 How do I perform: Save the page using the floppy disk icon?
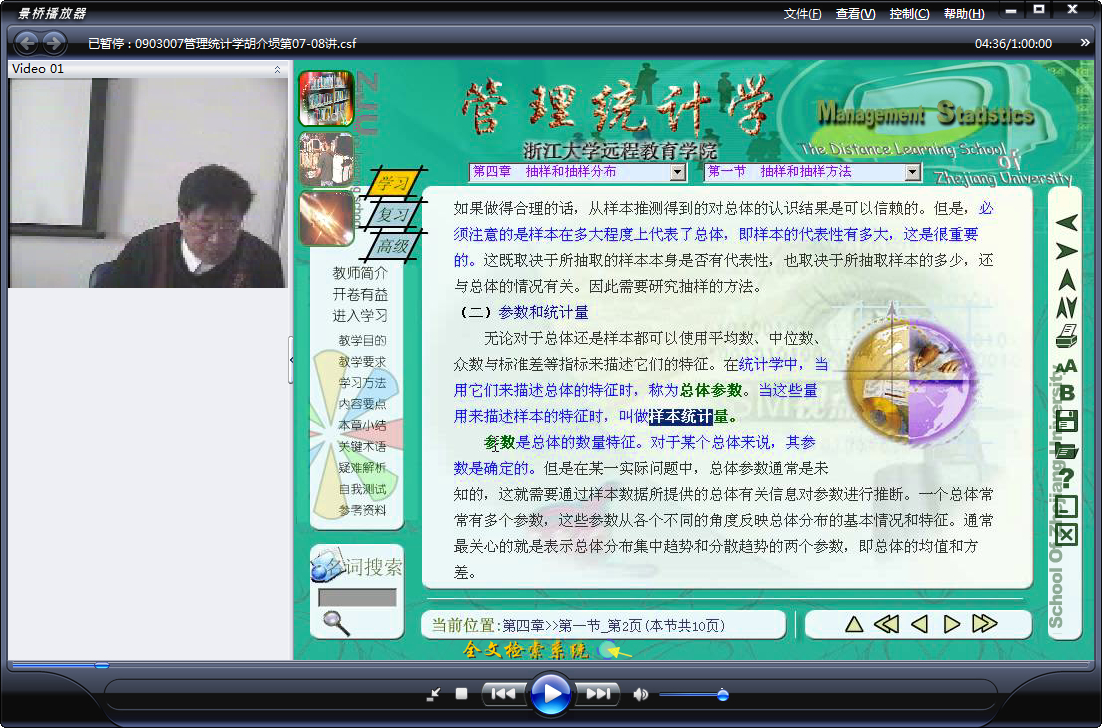(x=1066, y=421)
